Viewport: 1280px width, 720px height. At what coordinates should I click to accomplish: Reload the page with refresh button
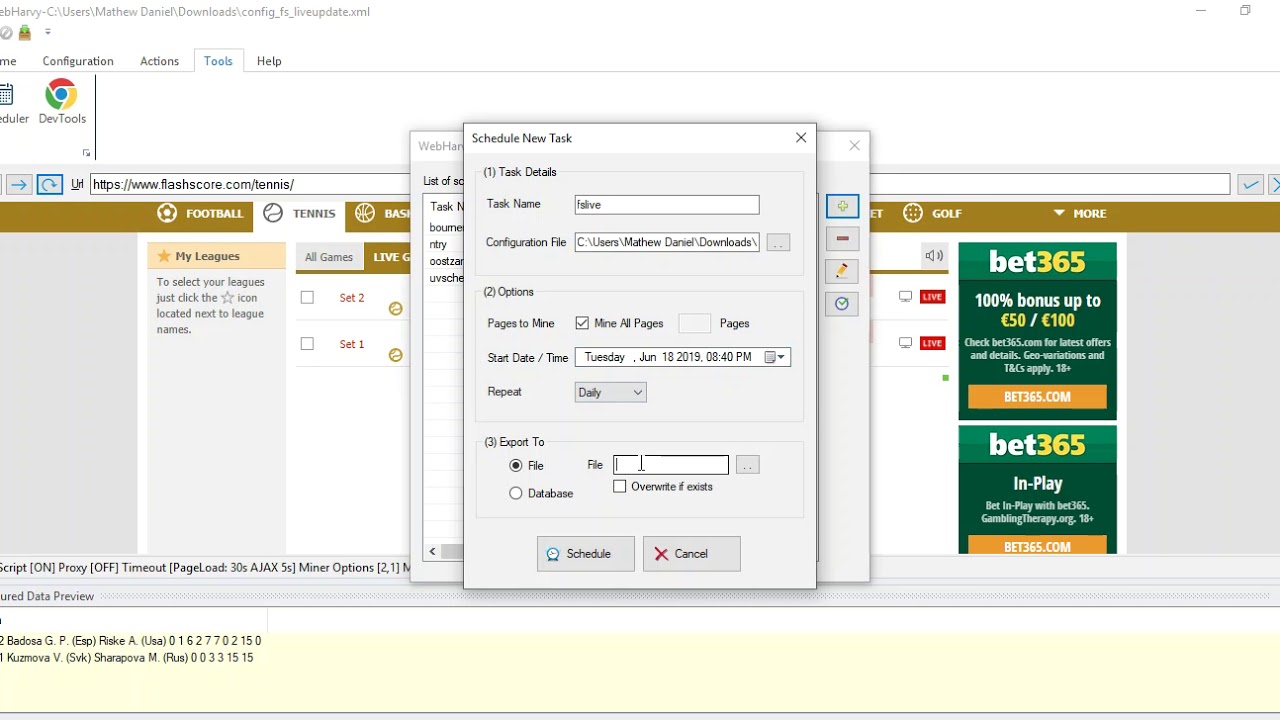[x=49, y=184]
